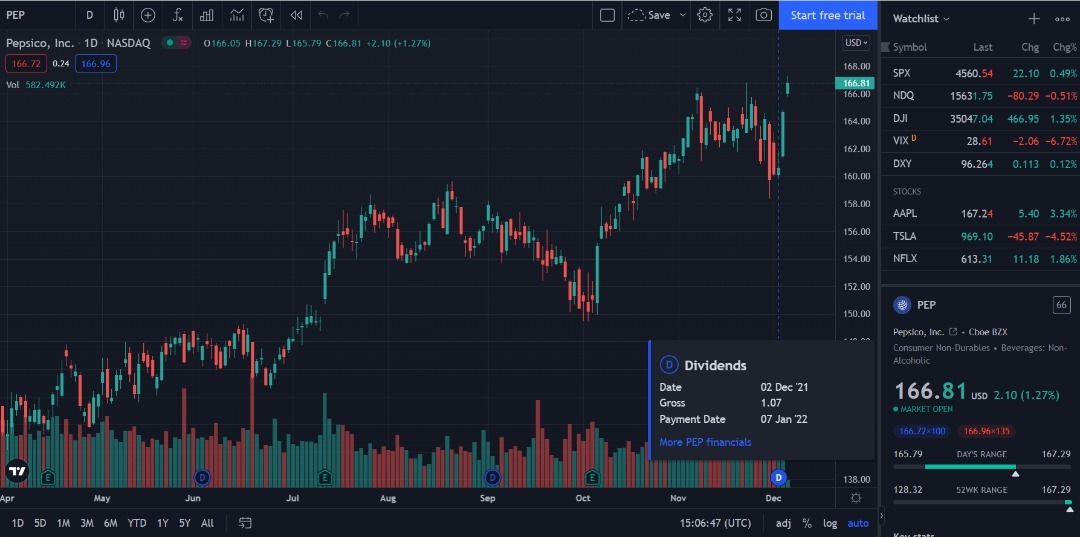Image resolution: width=1080 pixels, height=537 pixels.
Task: Click the Redo arrow in the toolbar
Action: click(x=344, y=15)
